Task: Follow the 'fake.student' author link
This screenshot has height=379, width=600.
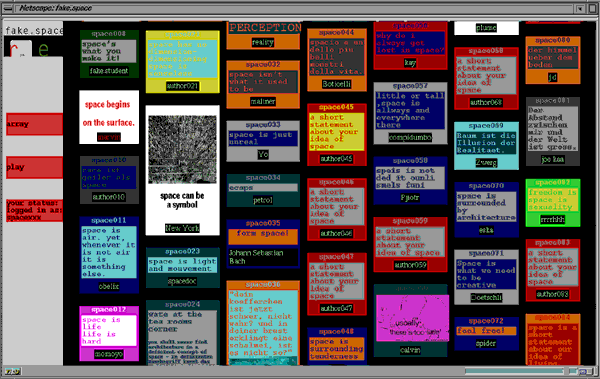Action: point(109,71)
